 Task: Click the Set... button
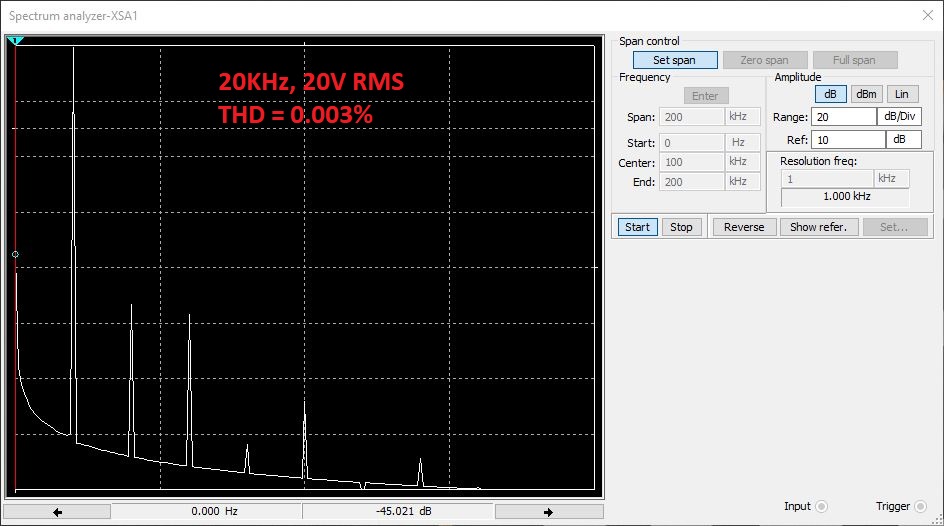coord(895,227)
